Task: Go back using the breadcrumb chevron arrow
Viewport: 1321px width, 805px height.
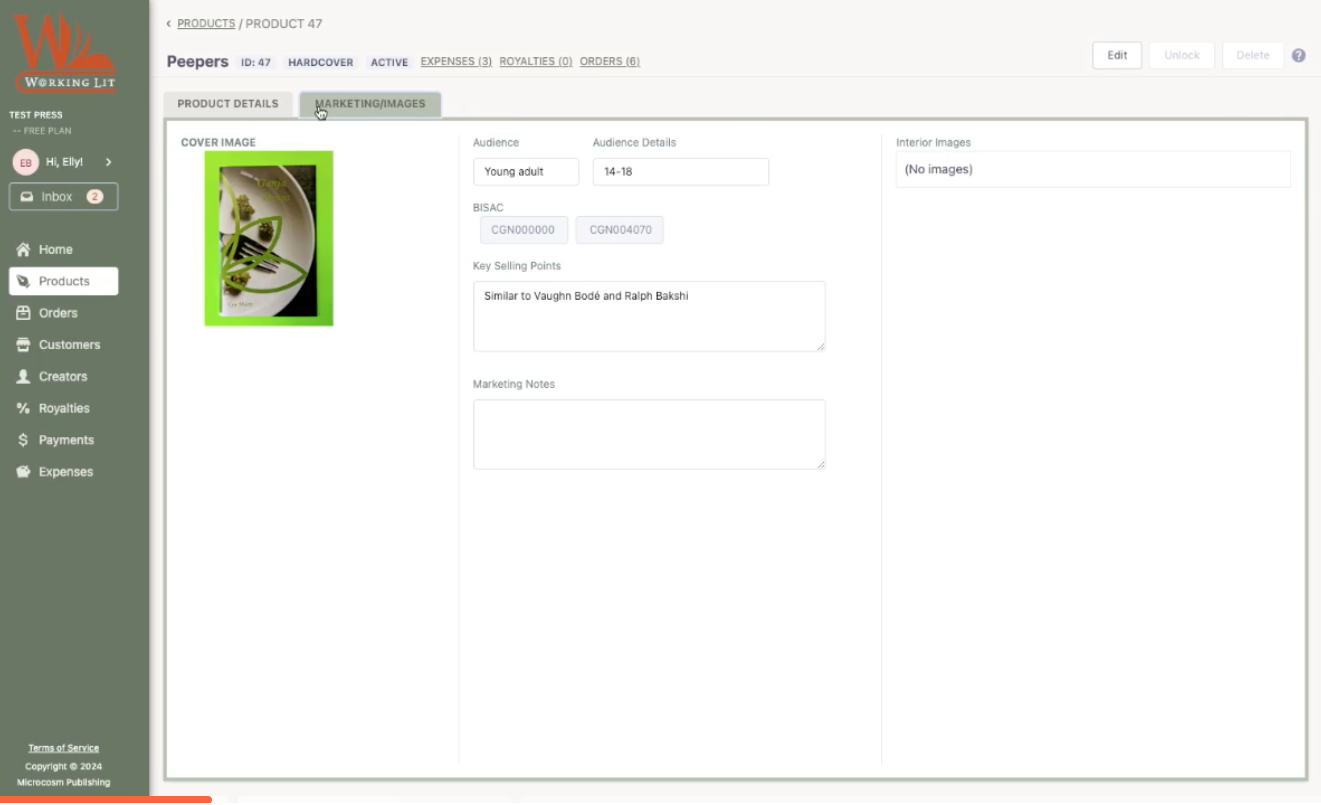Action: coord(168,24)
